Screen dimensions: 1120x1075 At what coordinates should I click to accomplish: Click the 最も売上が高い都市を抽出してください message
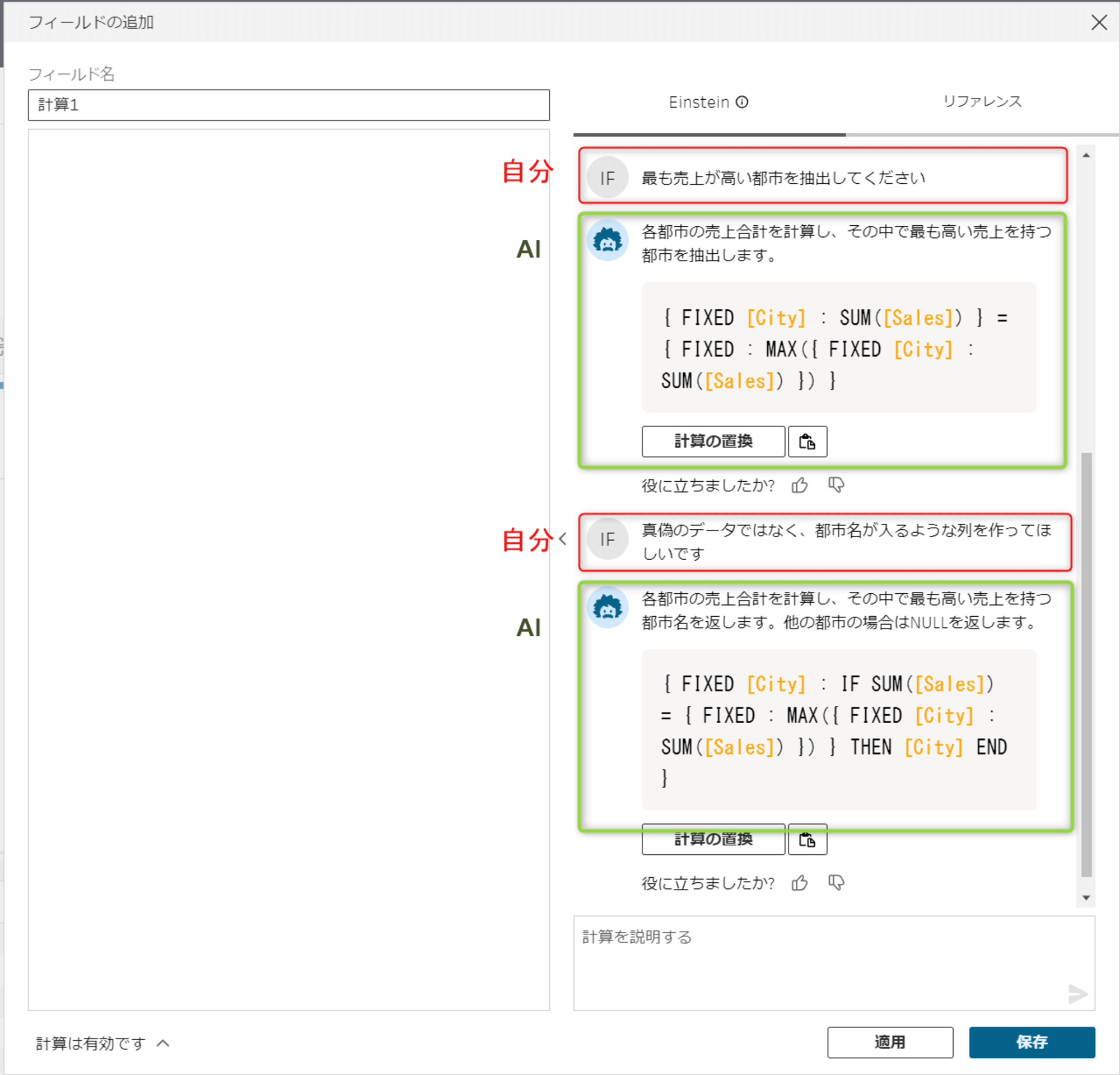point(783,178)
